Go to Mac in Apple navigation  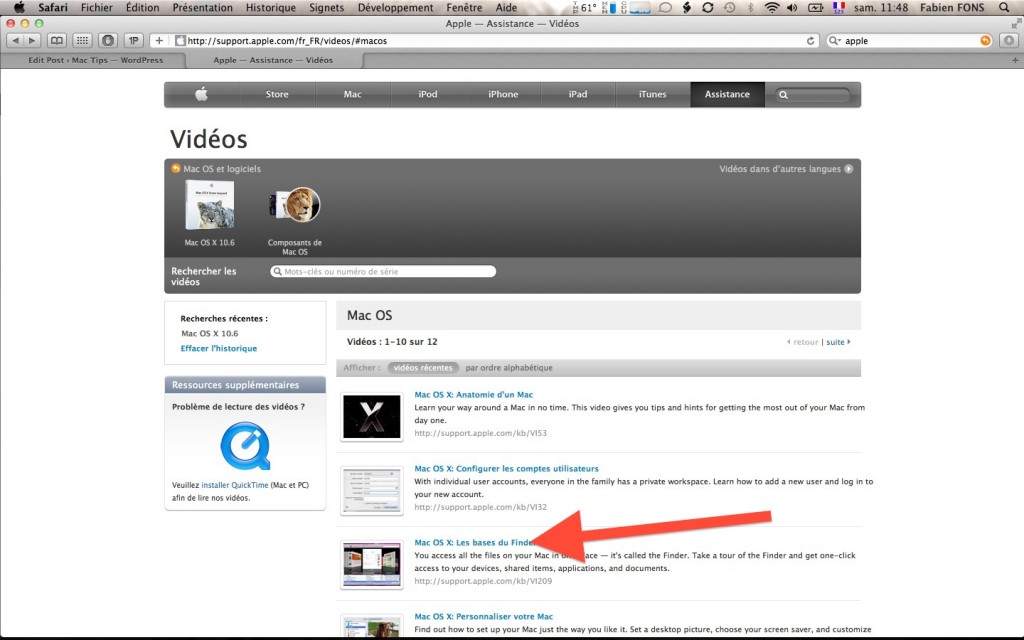coord(353,94)
